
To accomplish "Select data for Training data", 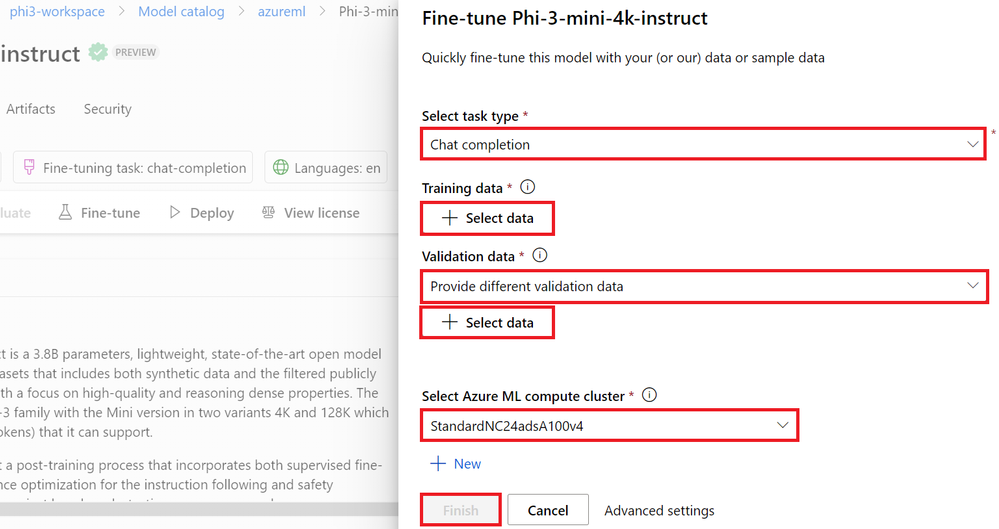I will [x=488, y=218].
